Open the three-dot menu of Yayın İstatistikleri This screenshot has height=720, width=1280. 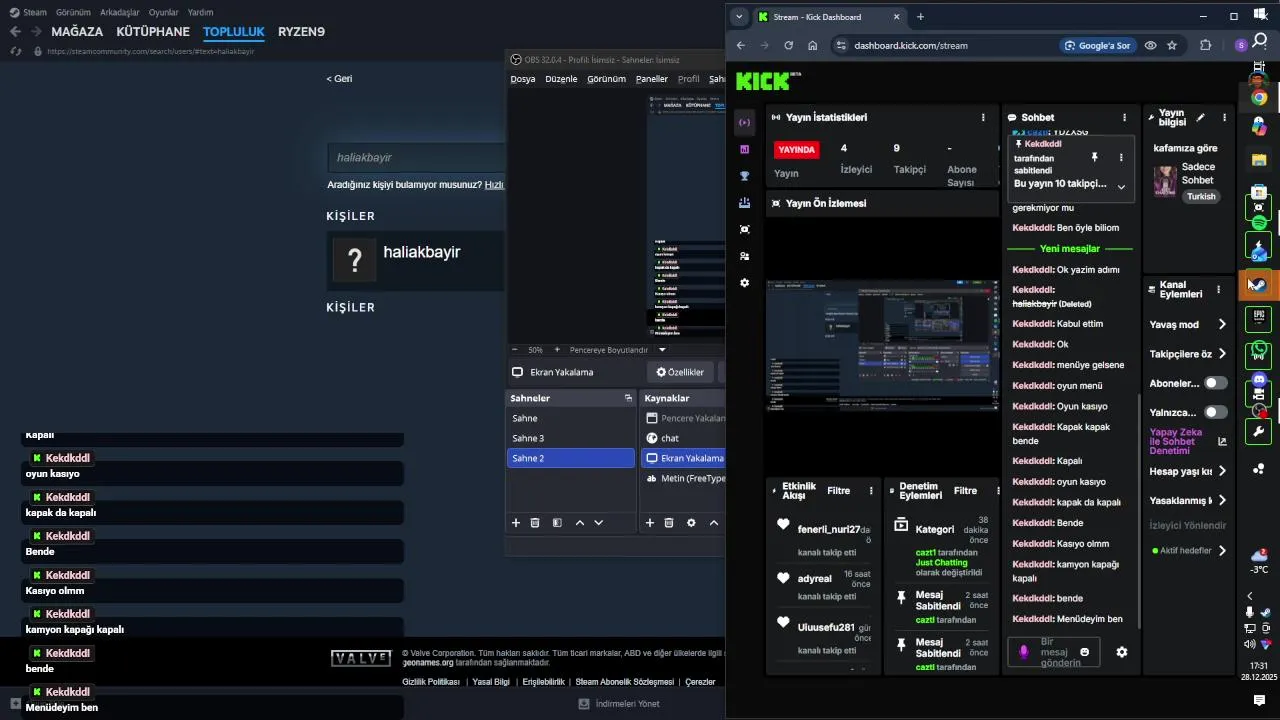point(983,117)
